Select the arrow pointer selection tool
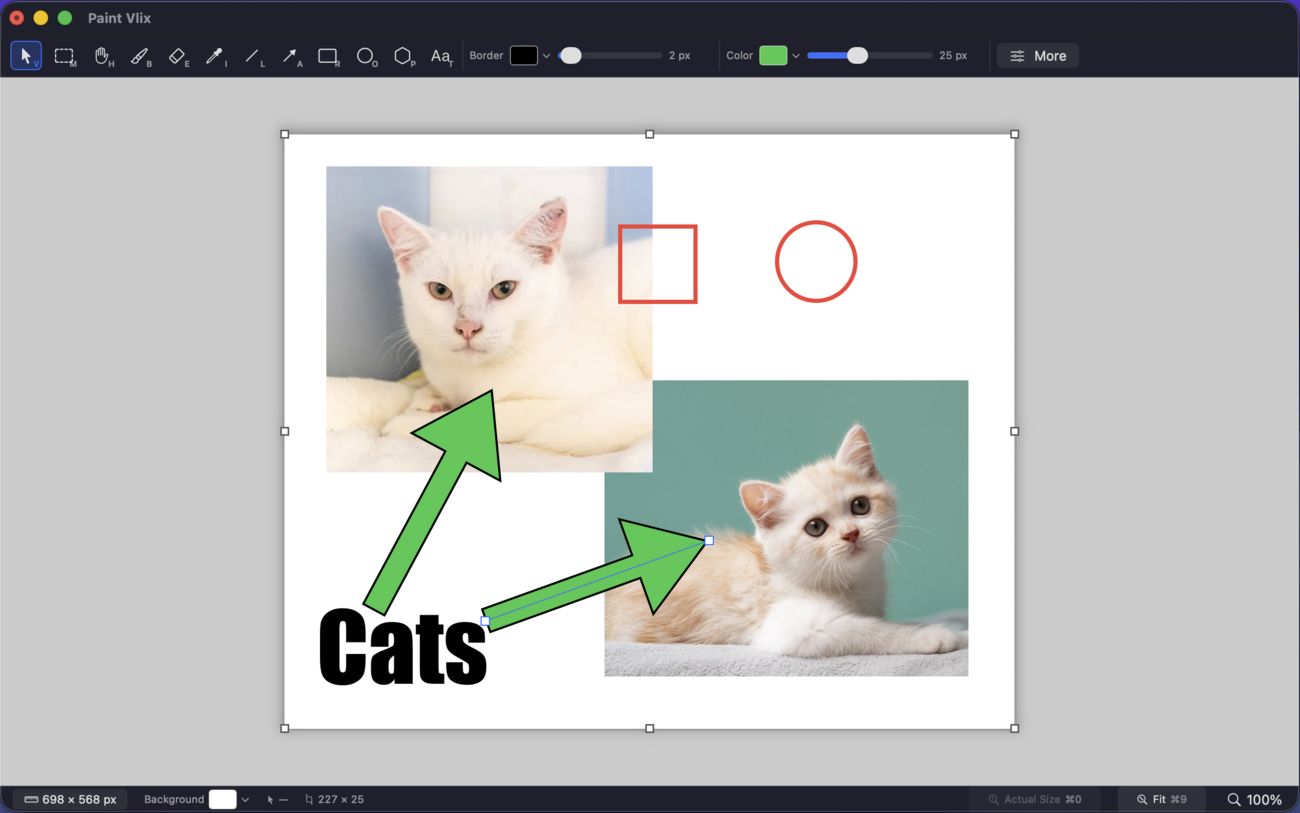The image size is (1300, 813). (x=26, y=56)
